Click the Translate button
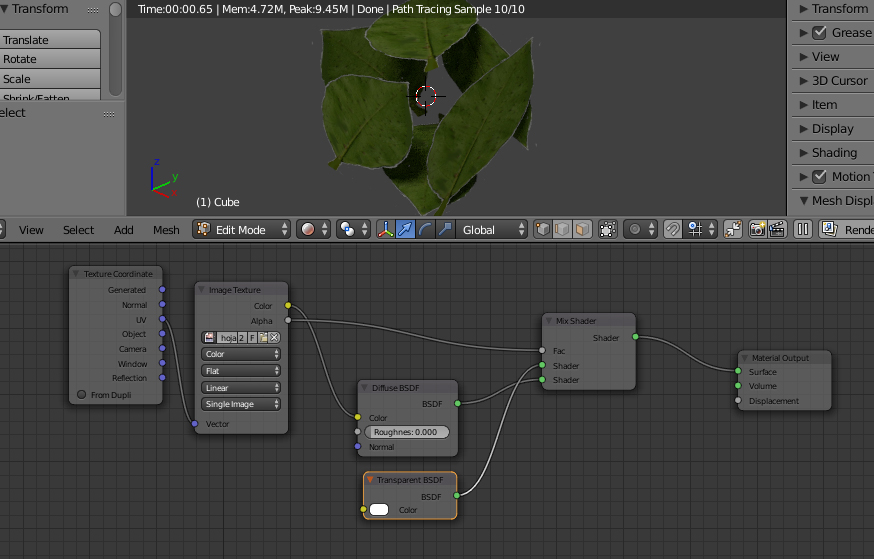This screenshot has width=874, height=559. (x=50, y=40)
